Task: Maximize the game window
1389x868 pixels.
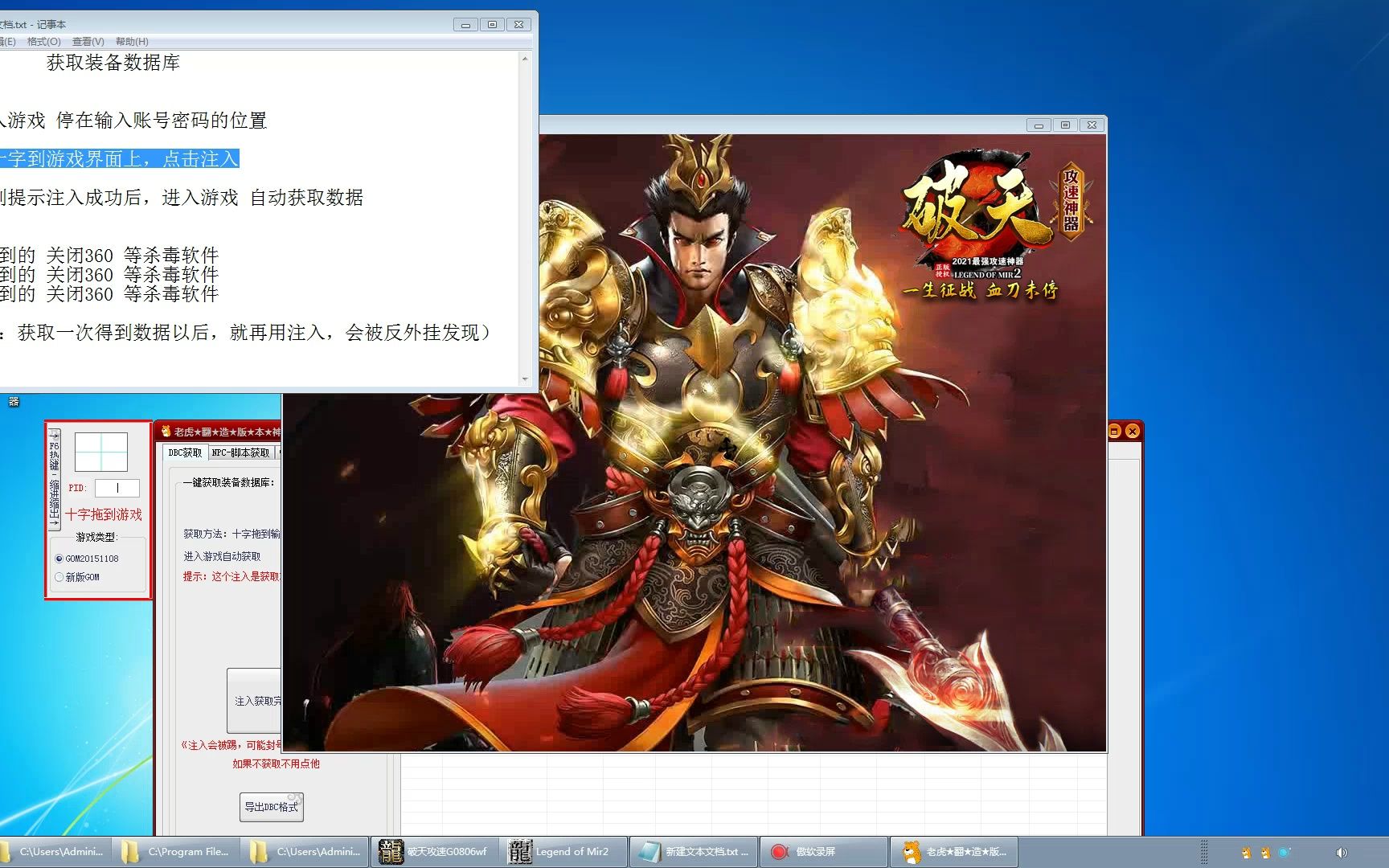Action: [x=1065, y=125]
